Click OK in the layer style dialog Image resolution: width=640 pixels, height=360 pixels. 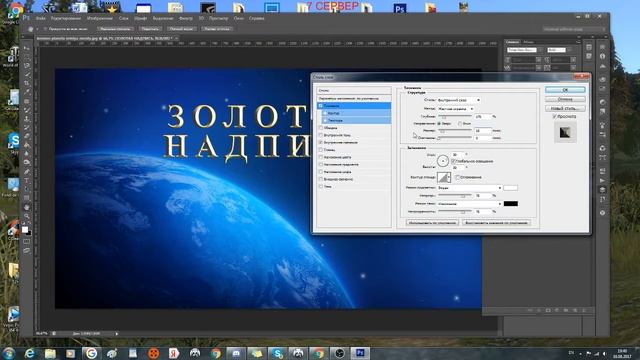pyautogui.click(x=565, y=90)
